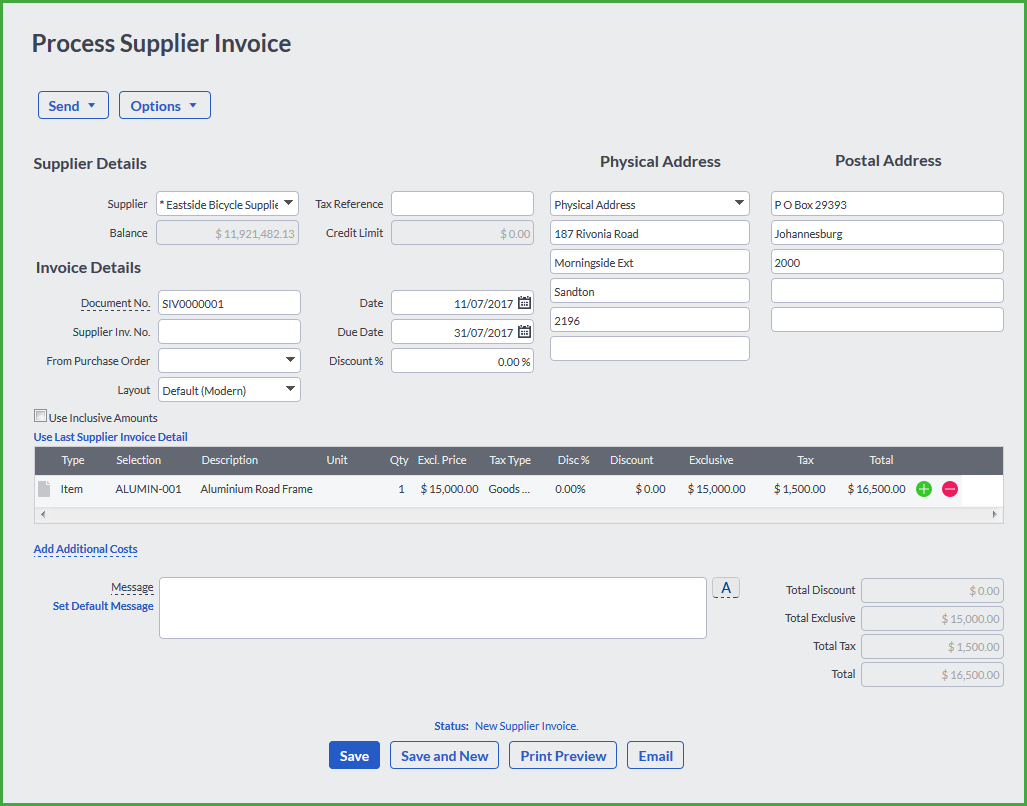Click the Email button
The height and width of the screenshot is (806, 1027).
tap(656, 755)
